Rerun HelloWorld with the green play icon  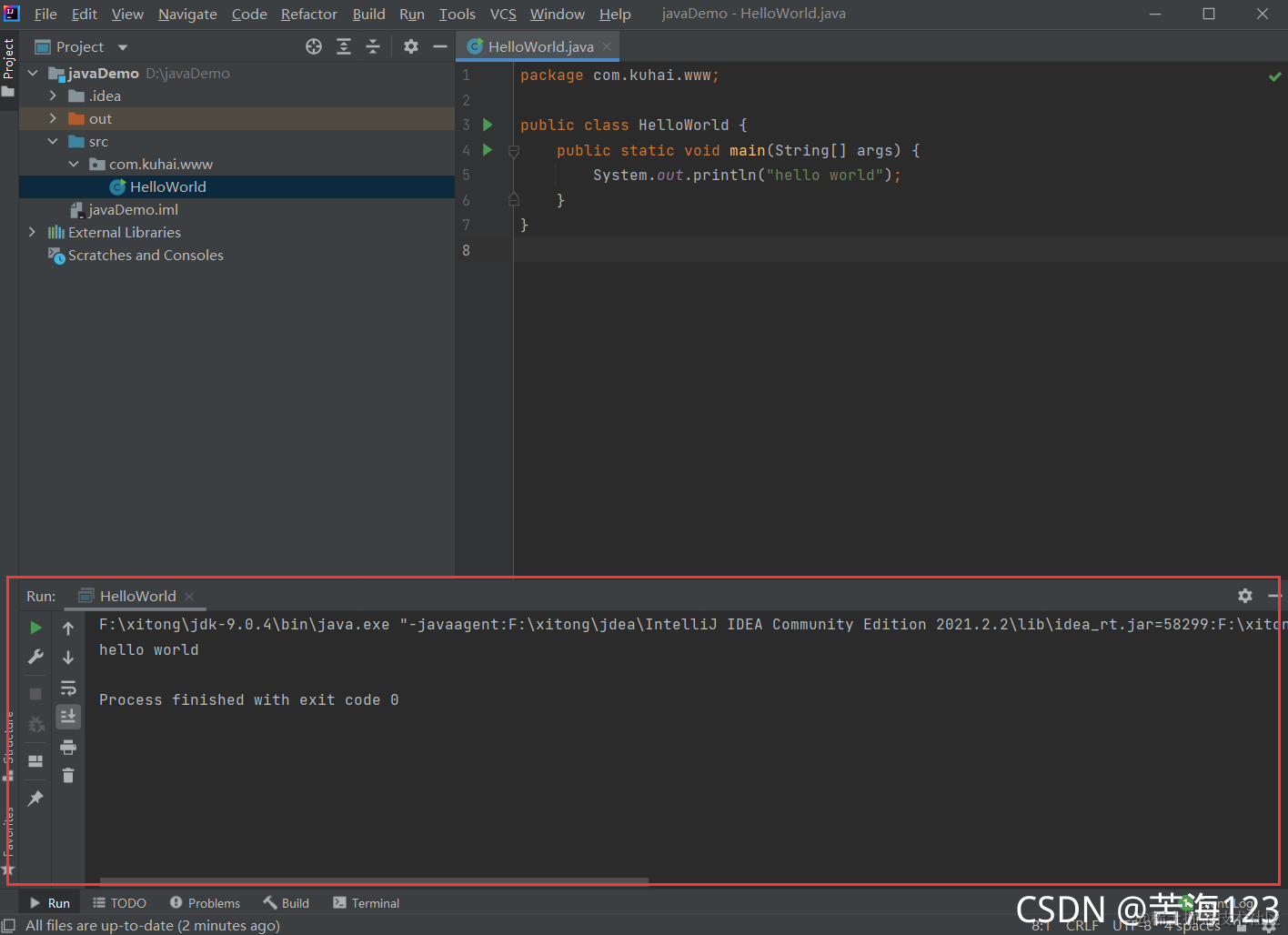[35, 628]
